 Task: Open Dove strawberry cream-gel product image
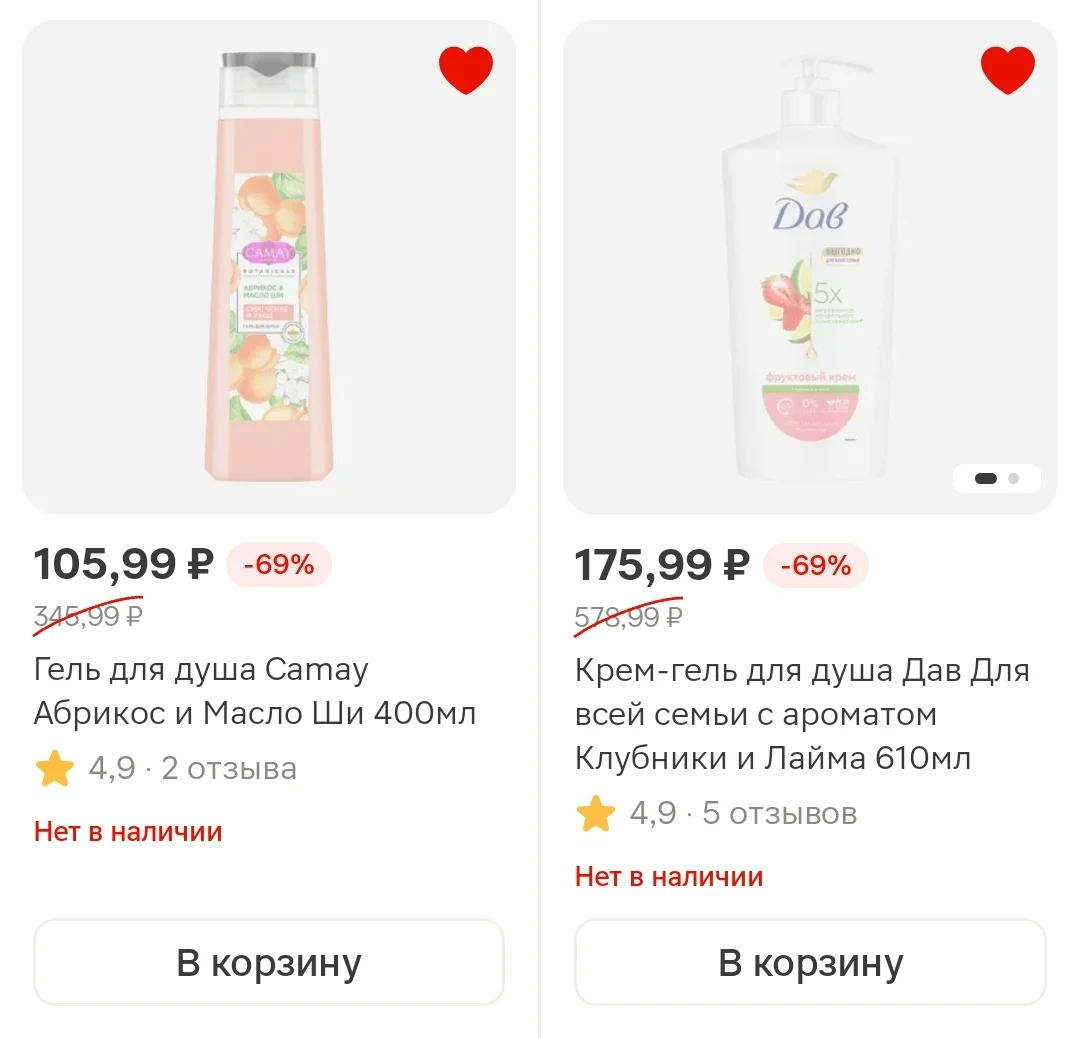[x=810, y=267]
